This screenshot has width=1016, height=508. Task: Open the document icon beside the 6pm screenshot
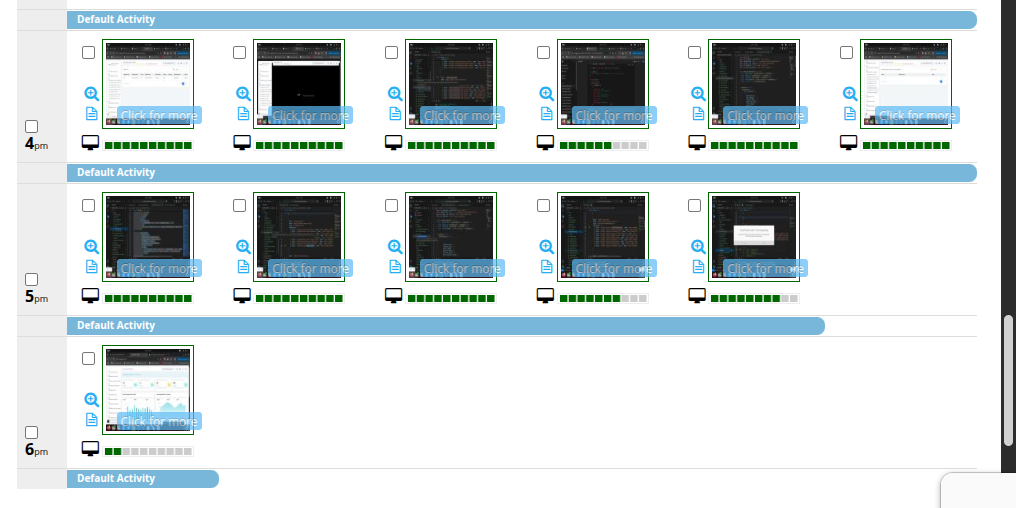[x=91, y=419]
